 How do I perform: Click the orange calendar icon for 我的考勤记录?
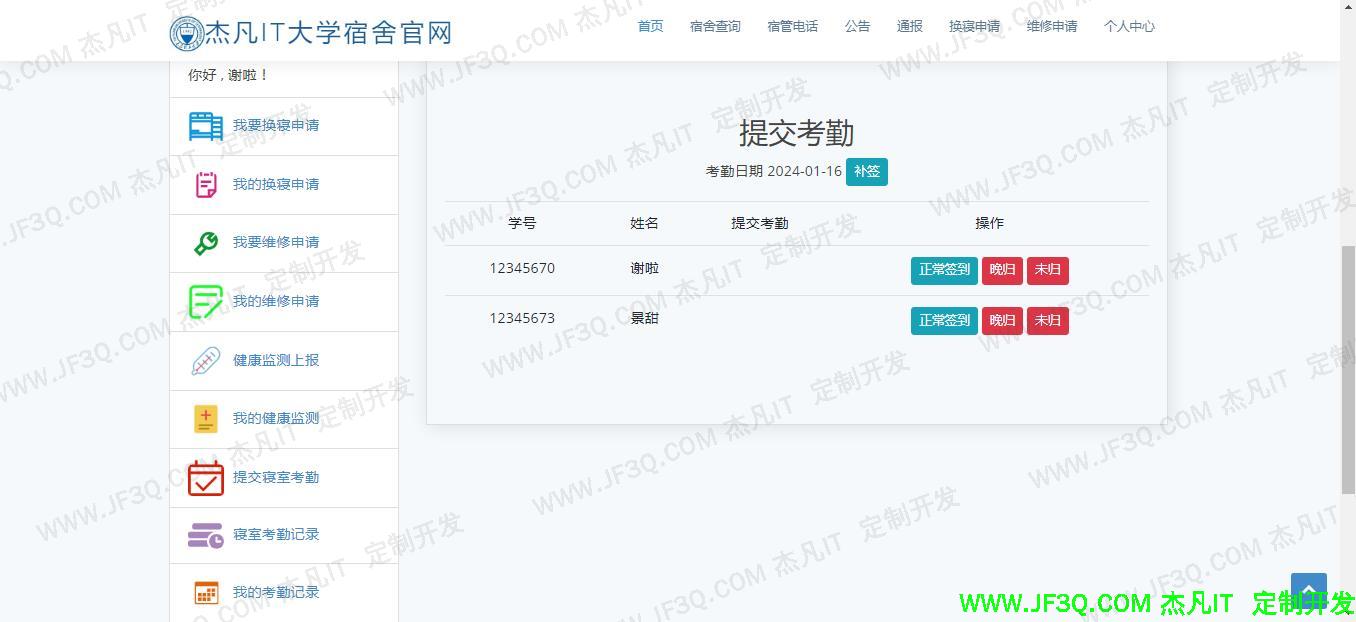click(206, 593)
